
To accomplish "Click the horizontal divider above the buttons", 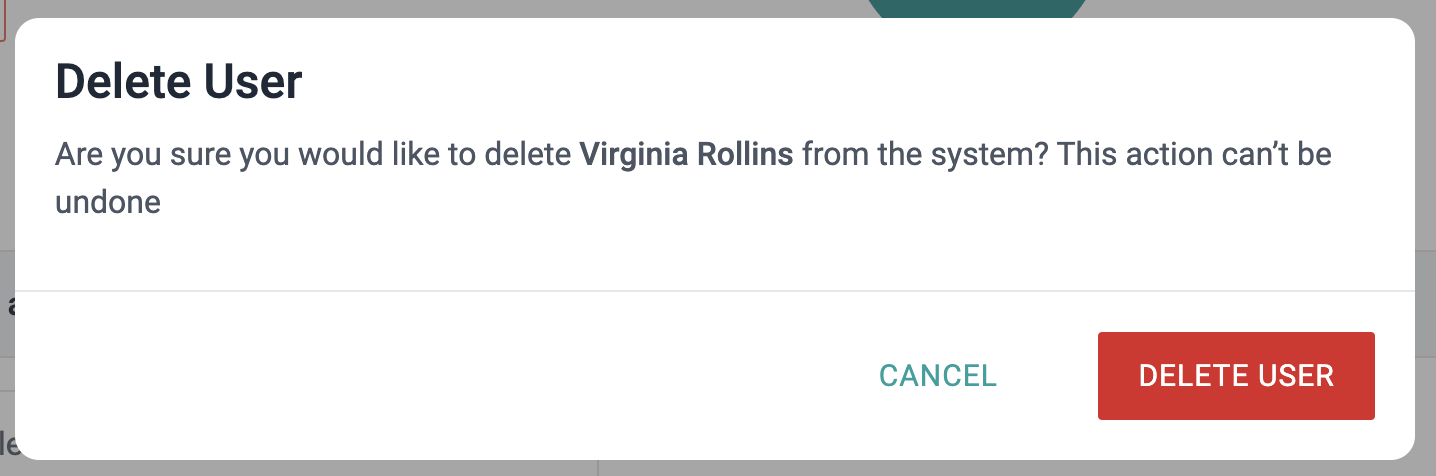I will click(x=715, y=291).
